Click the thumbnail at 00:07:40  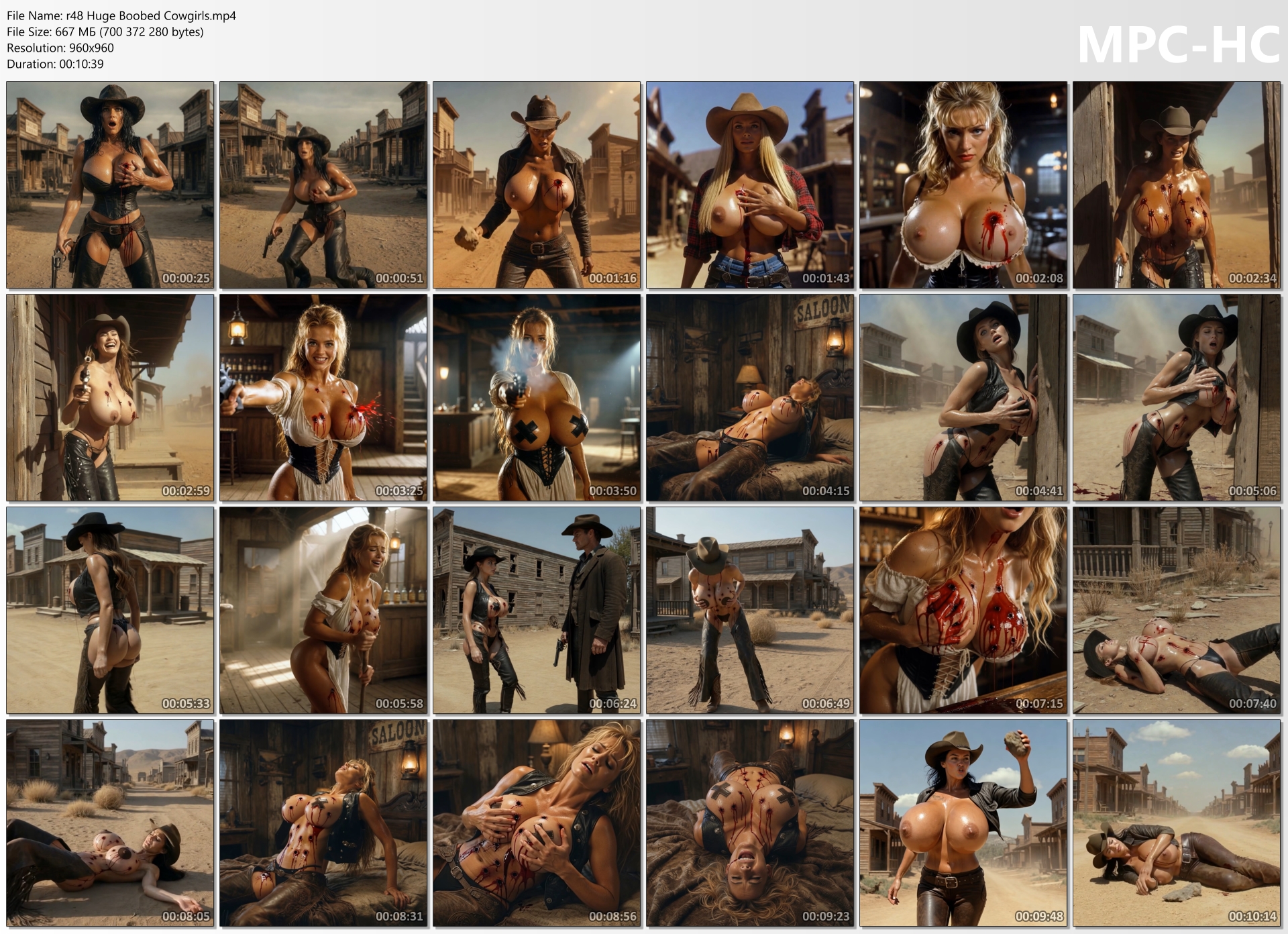(x=1177, y=611)
